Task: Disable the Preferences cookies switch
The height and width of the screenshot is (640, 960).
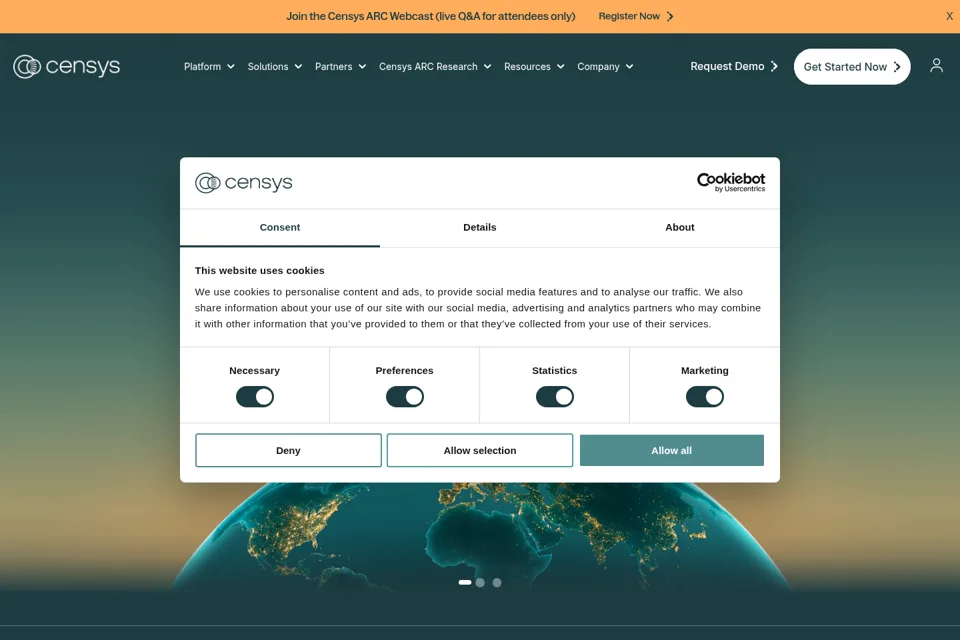Action: point(405,397)
